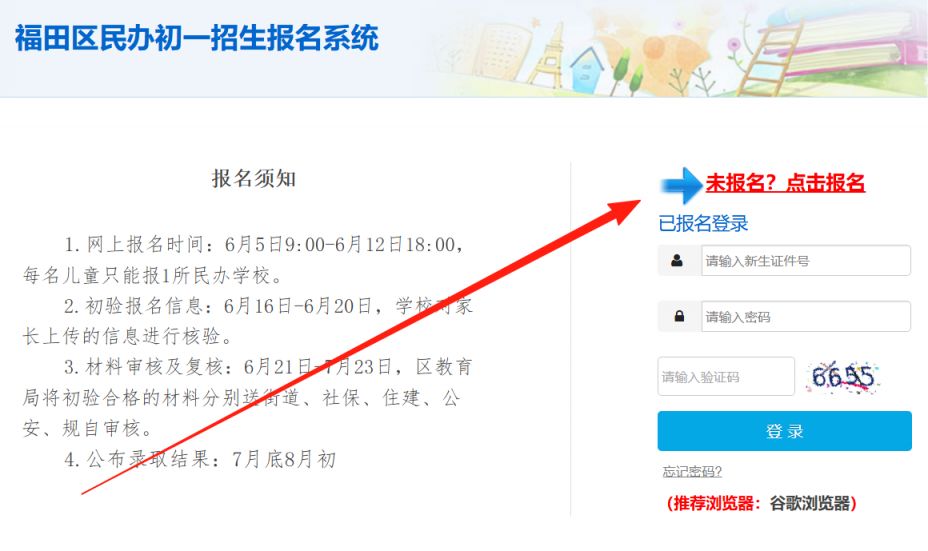Open the 未报名？点击报名 registration link
The height and width of the screenshot is (551, 928).
click(x=785, y=183)
